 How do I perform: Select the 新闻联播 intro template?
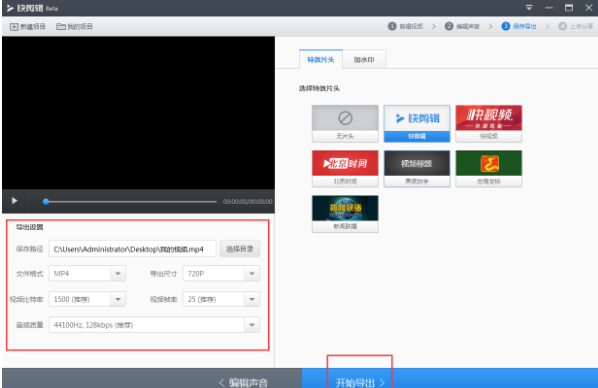coord(345,214)
